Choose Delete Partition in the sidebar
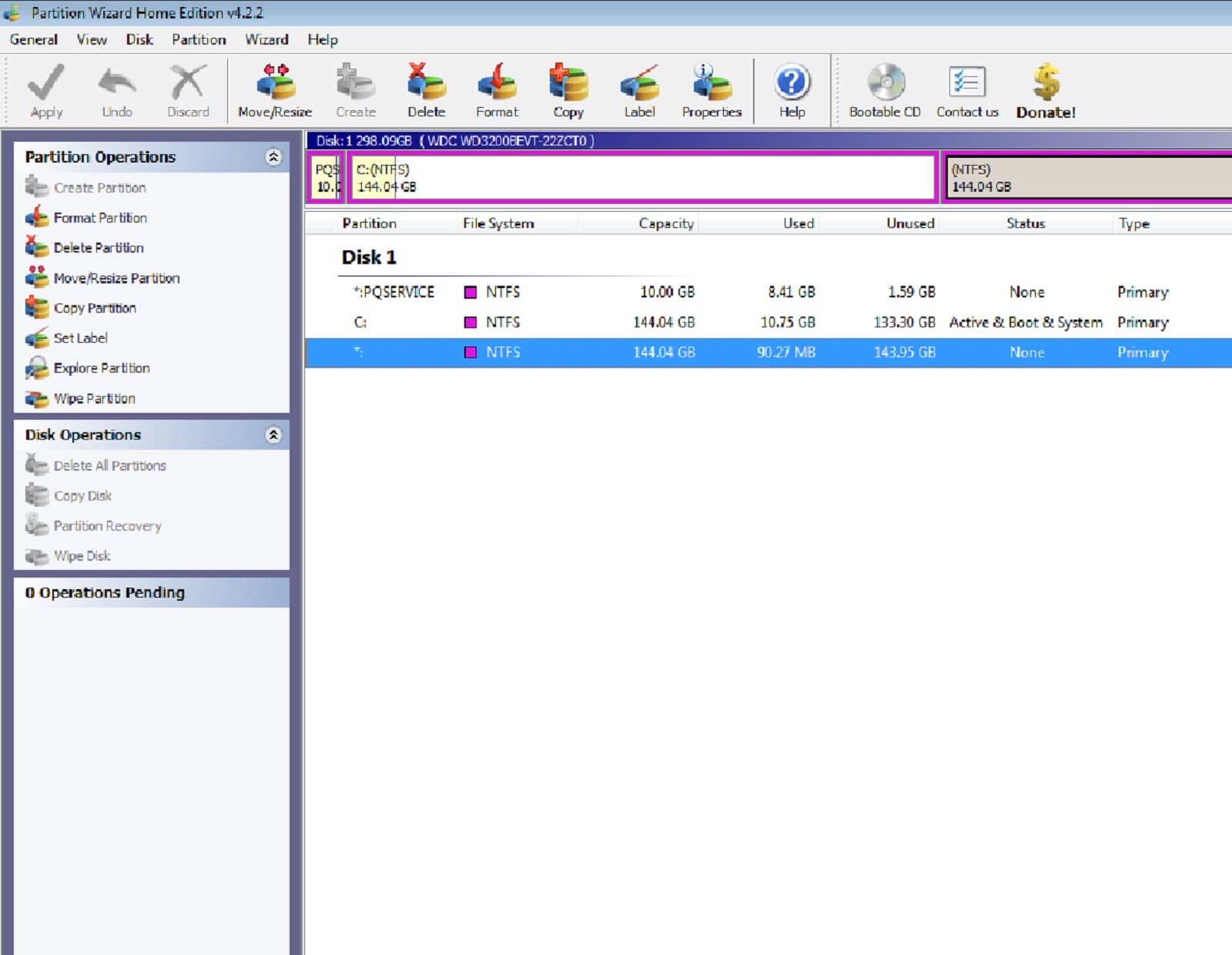Viewport: 1232px width, 955px height. 99,248
